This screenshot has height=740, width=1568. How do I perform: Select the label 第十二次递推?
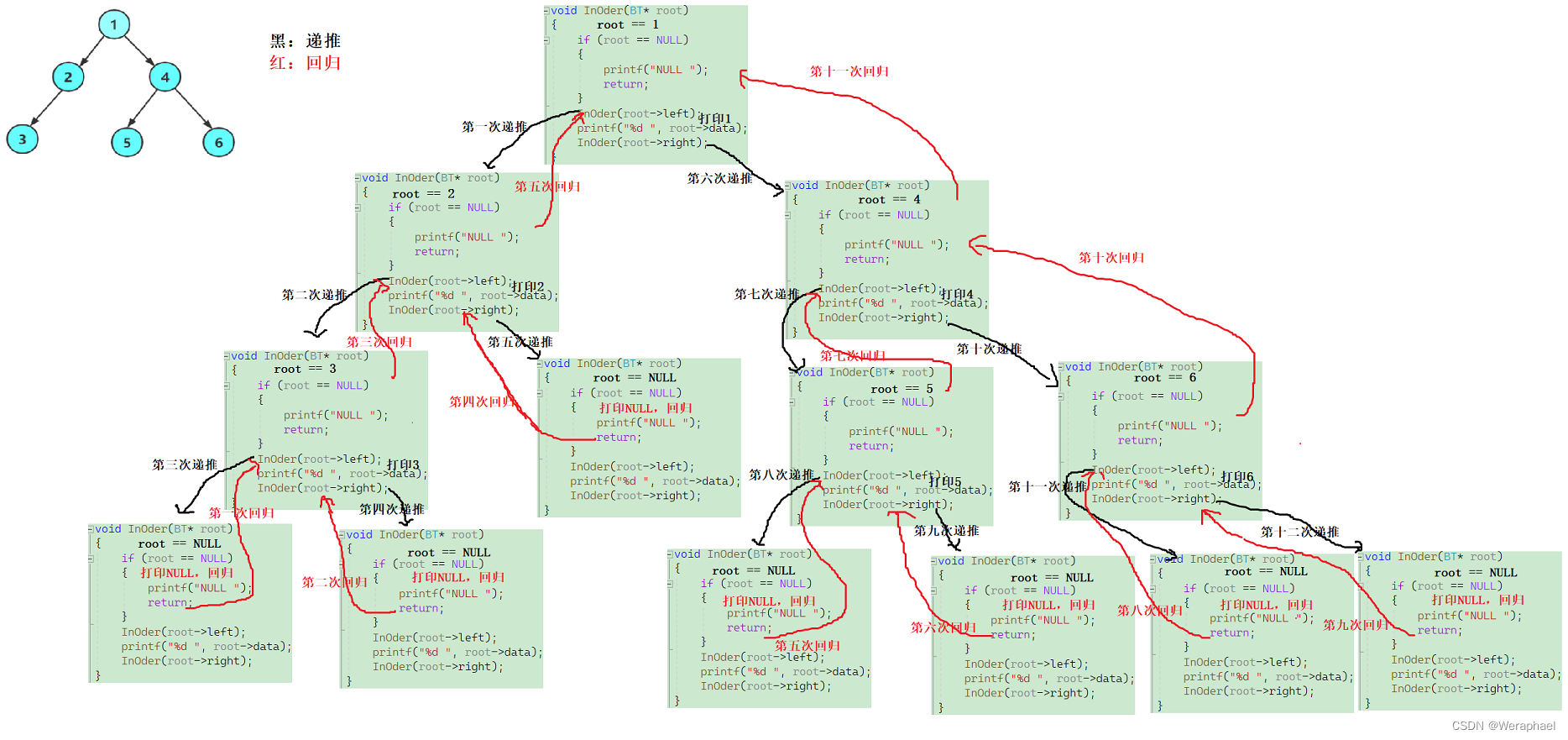(1300, 532)
